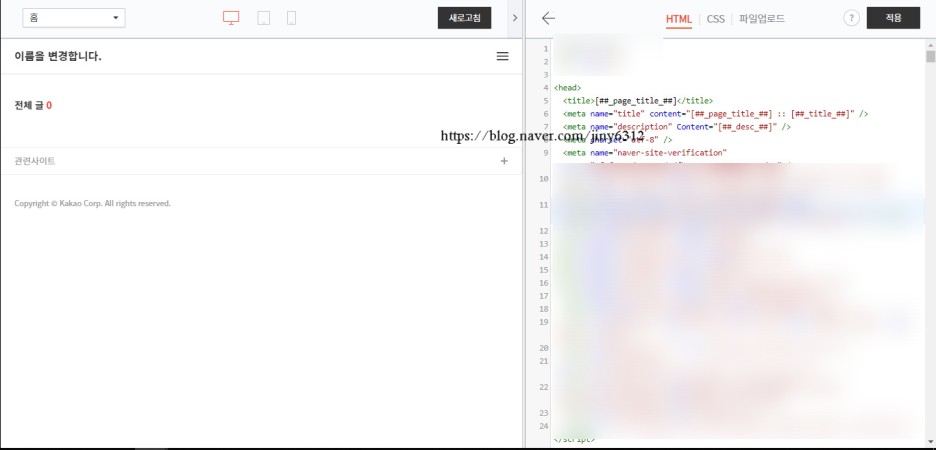Go back using left arrow icon

548,18
